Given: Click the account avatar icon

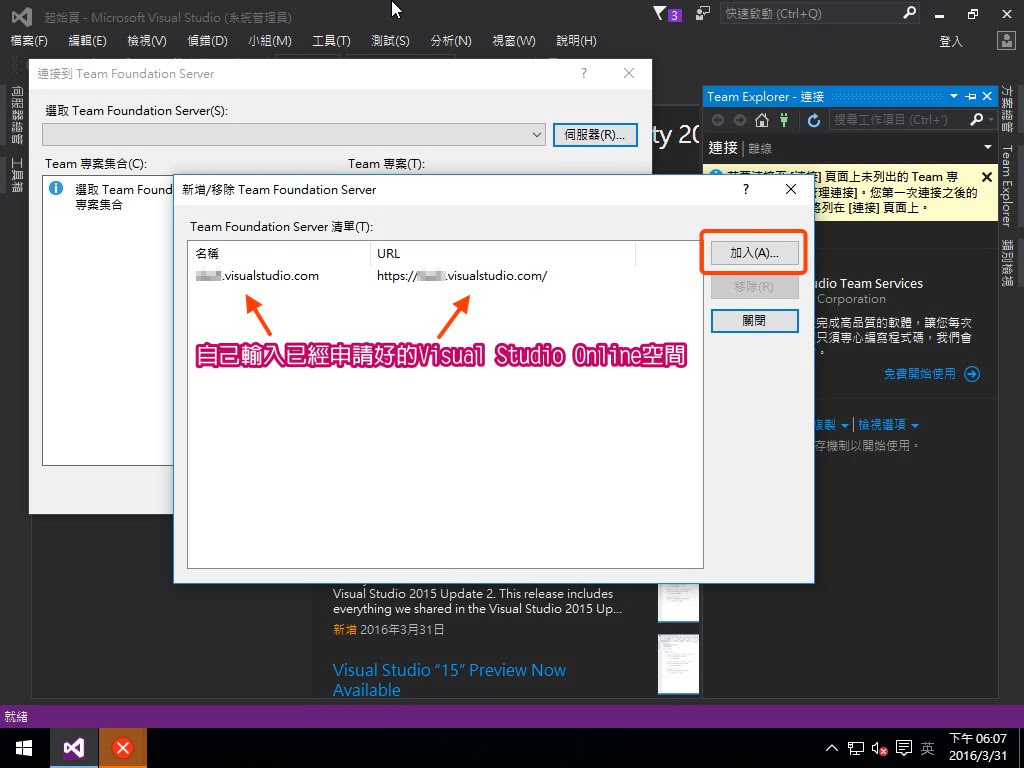Looking at the screenshot, I should tap(1006, 40).
